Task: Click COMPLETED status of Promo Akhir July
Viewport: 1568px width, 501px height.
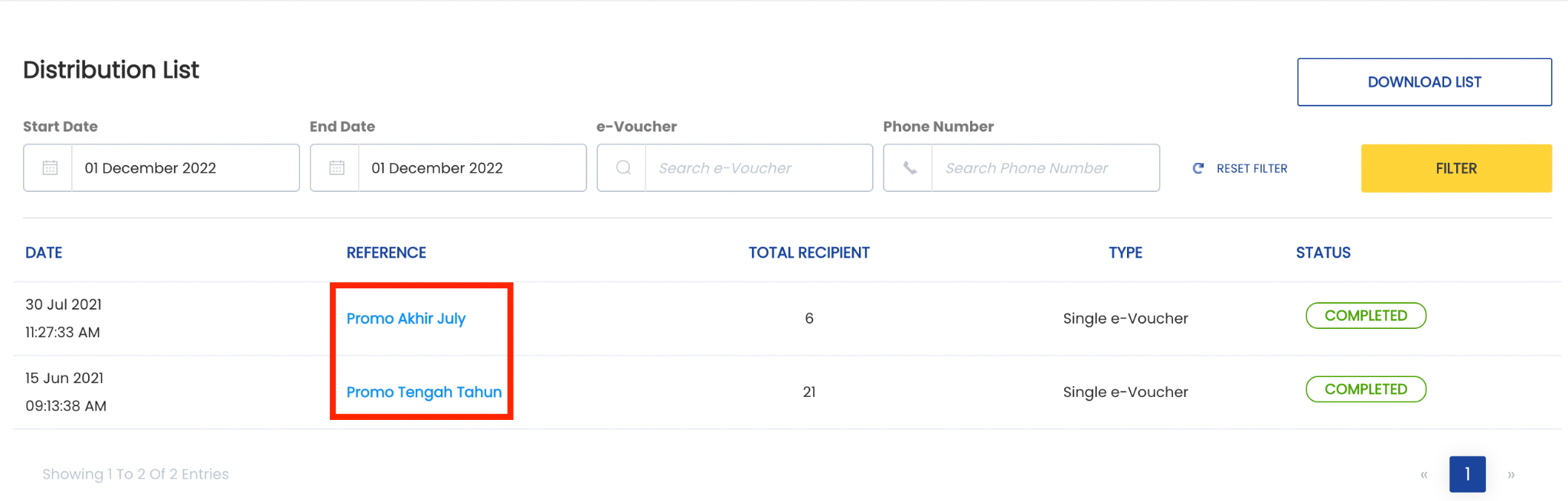Action: pos(1366,316)
